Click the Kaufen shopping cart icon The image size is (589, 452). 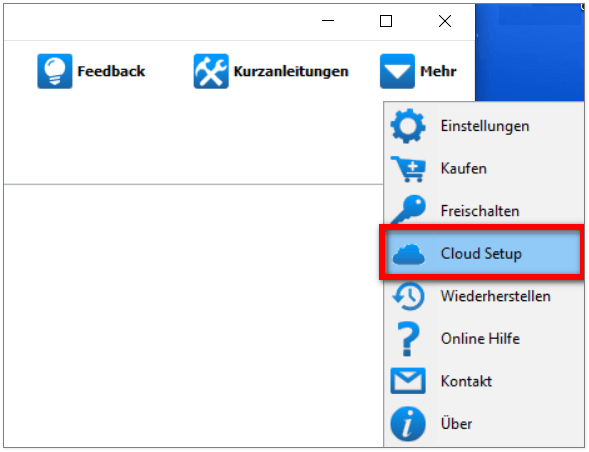tap(408, 169)
